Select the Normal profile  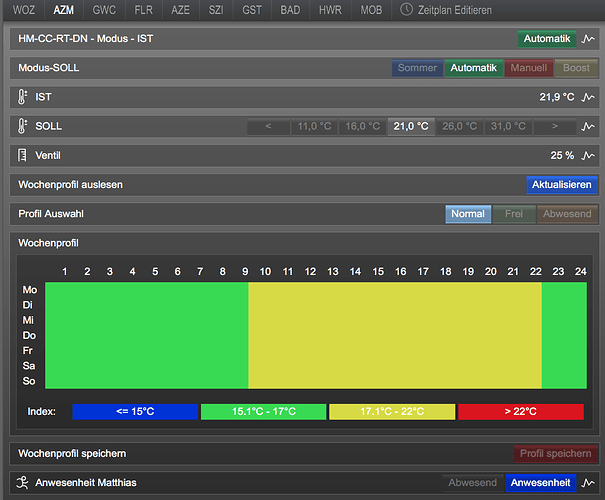coord(468,214)
